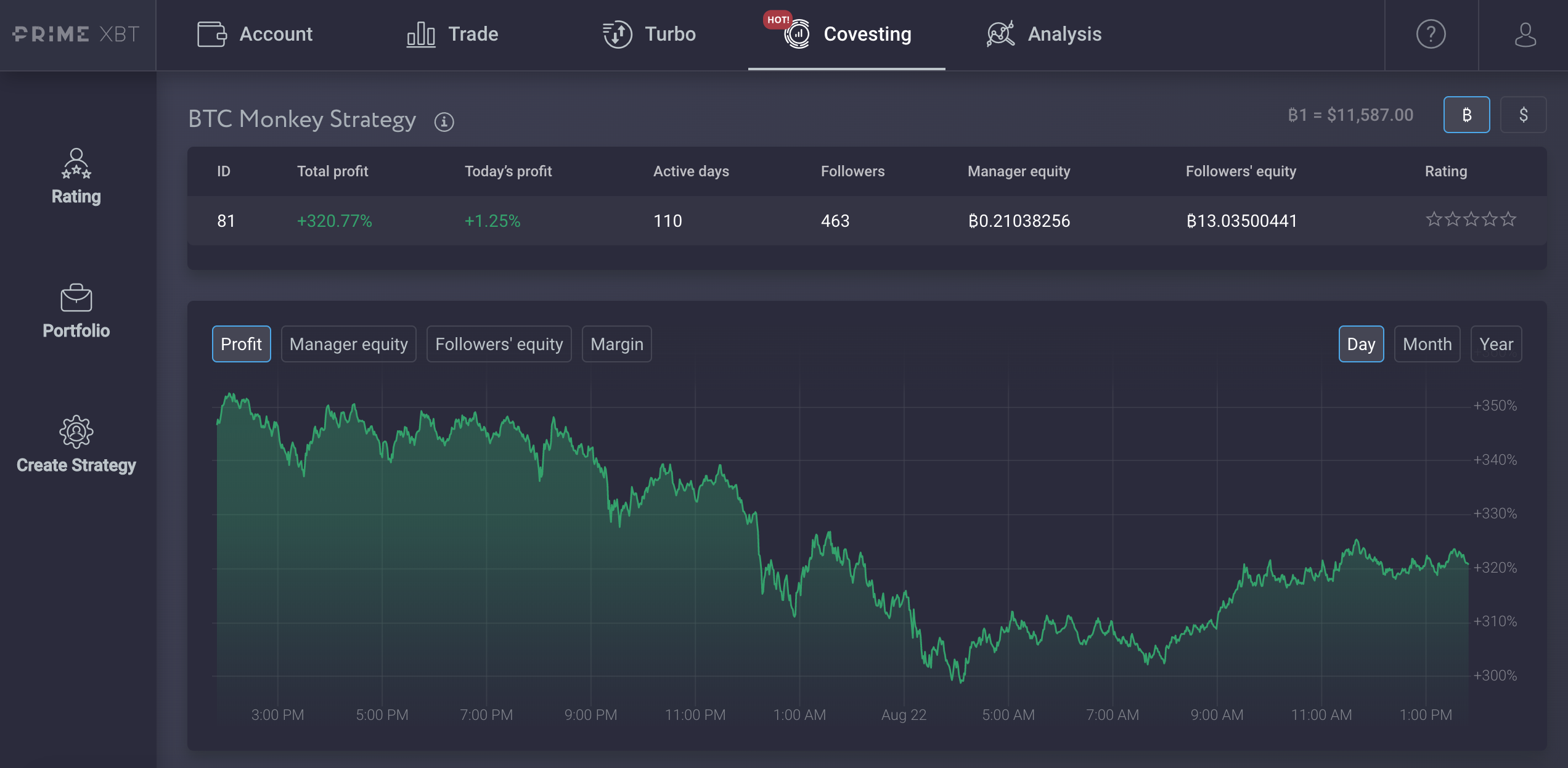The height and width of the screenshot is (768, 1568).
Task: Click the +320% y-axis label
Action: tap(1495, 568)
